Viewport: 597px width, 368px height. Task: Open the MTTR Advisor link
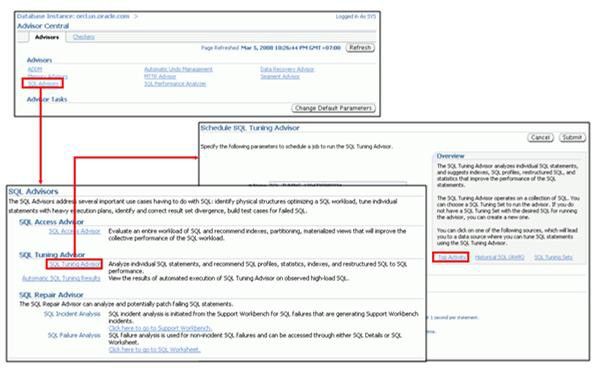tap(160, 76)
